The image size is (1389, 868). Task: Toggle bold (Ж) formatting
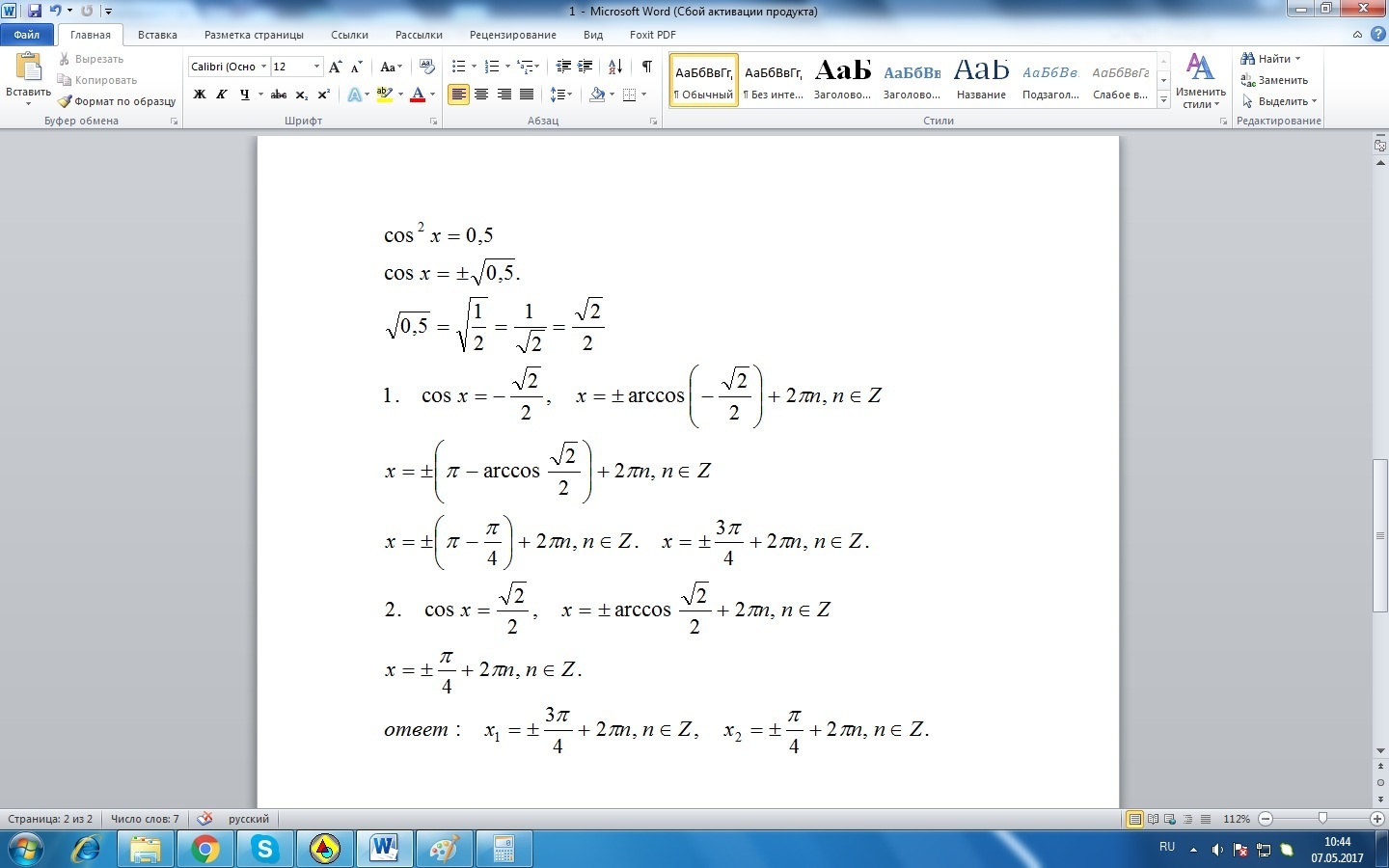200,95
